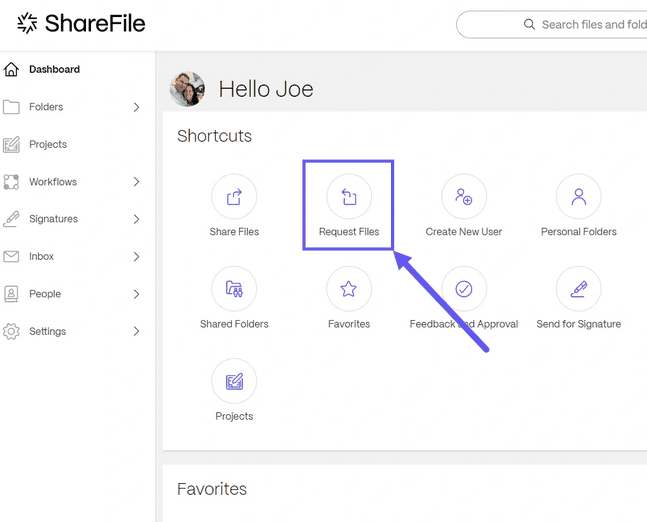Viewport: 647px width, 522px height.
Task: Select Folders in the sidebar
Action: [x=46, y=107]
